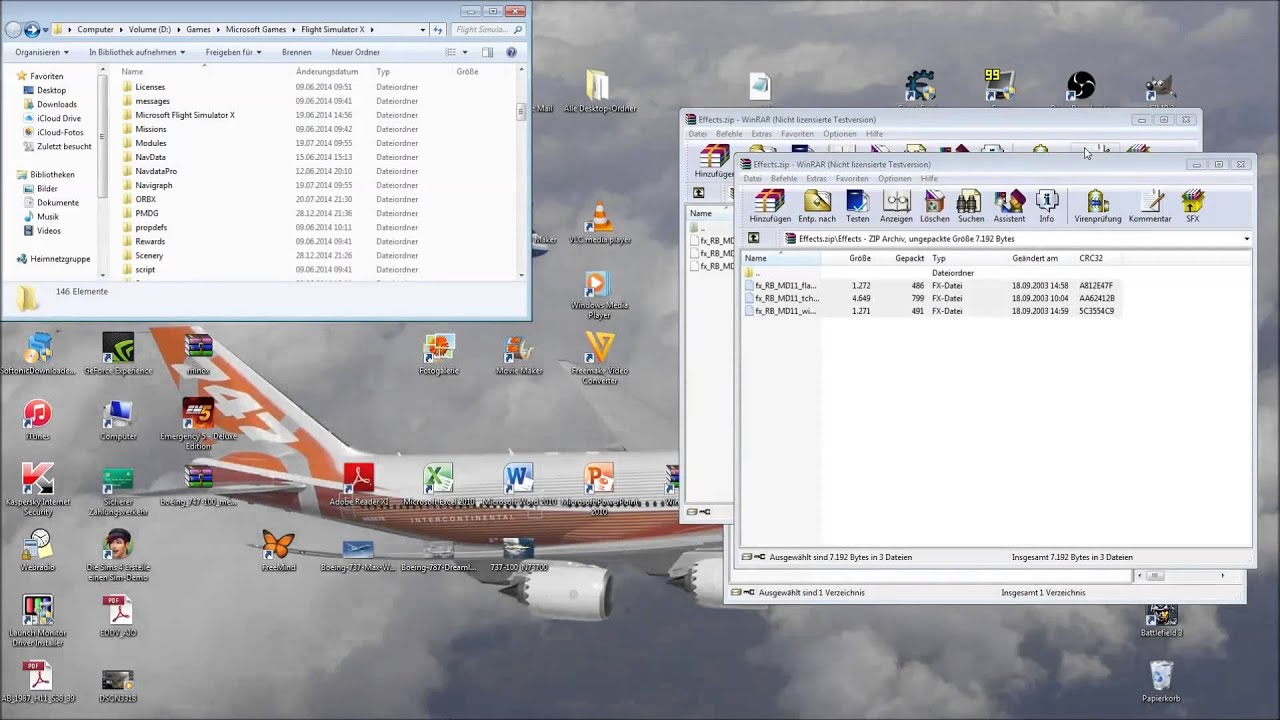Open recent pages dropdown beside forward button

click(45, 30)
